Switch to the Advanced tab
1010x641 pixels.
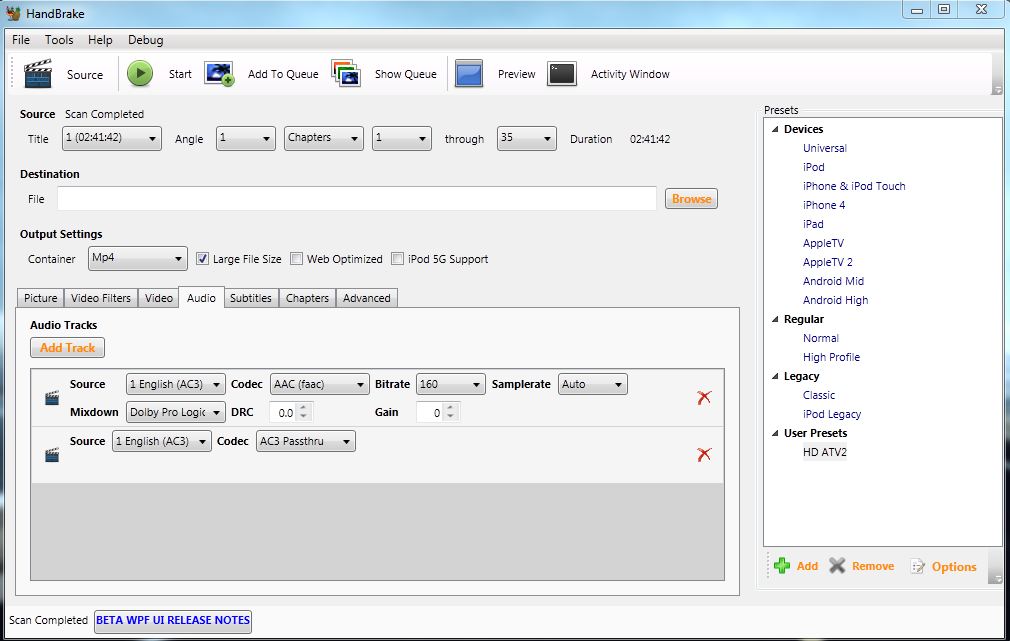(x=367, y=298)
